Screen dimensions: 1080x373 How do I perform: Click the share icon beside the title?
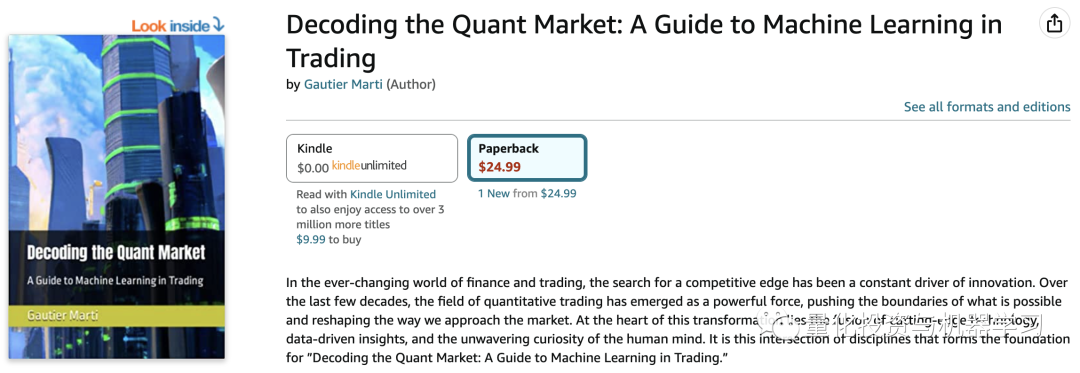(x=1054, y=25)
